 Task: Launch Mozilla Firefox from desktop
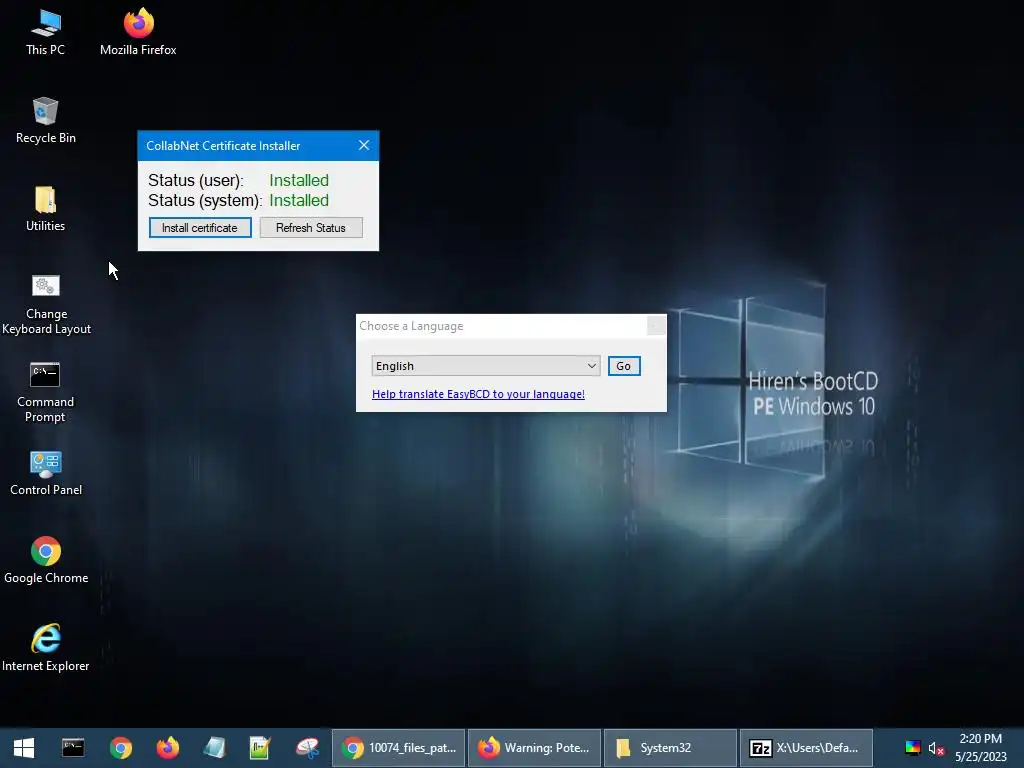coord(138,32)
